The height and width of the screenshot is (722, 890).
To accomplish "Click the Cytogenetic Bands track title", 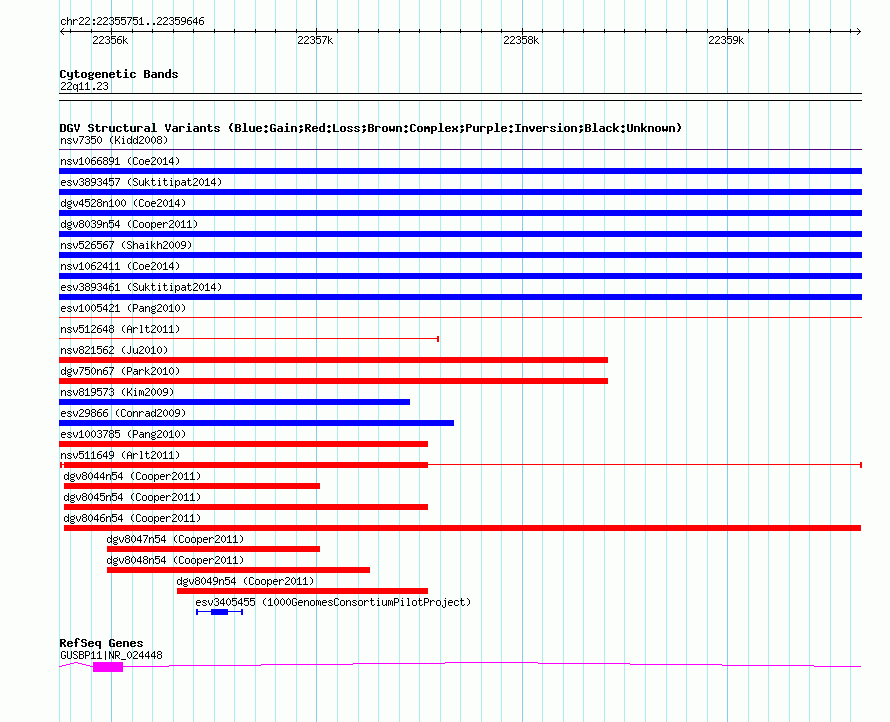I will pyautogui.click(x=119, y=74).
